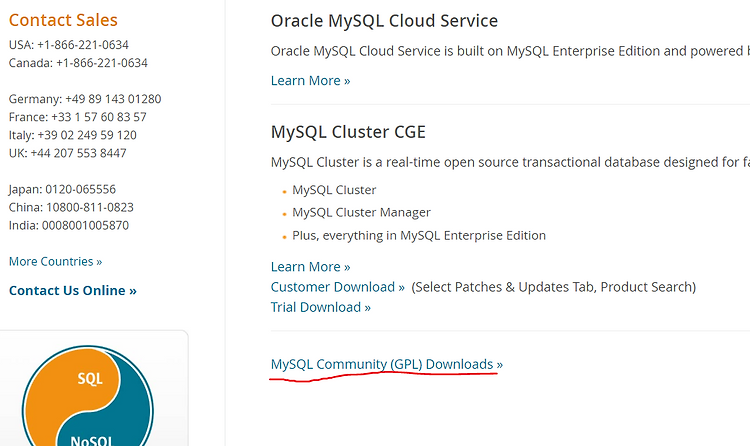Click the MySQL Cluster CGE heading

point(348,132)
